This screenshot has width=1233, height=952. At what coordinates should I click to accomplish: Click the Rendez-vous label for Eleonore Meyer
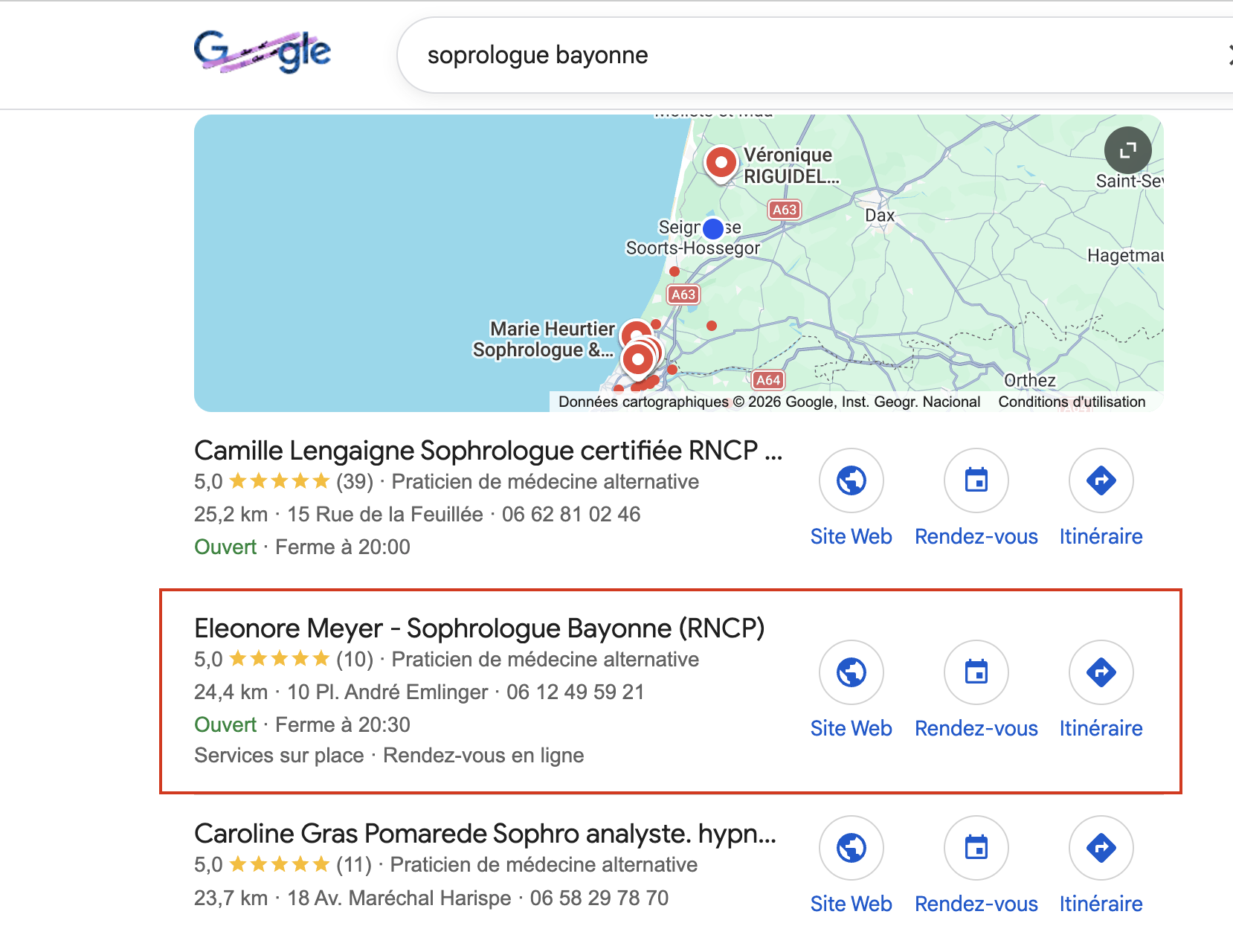click(x=976, y=728)
